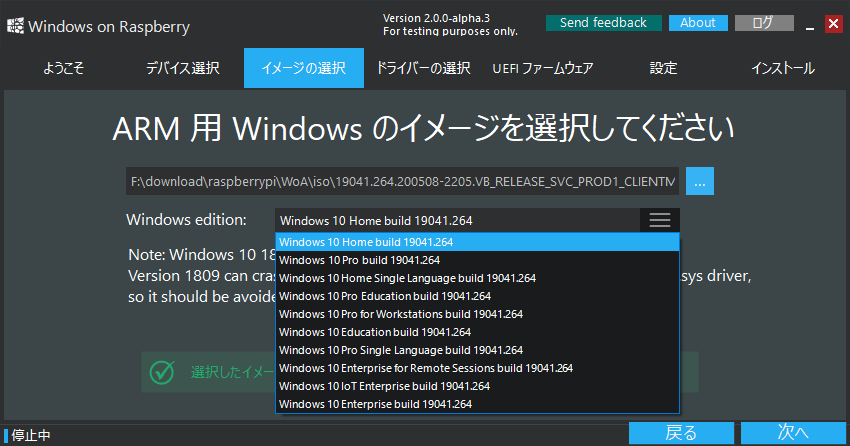Browse for image with the ... button
The width and height of the screenshot is (850, 446).
point(700,181)
